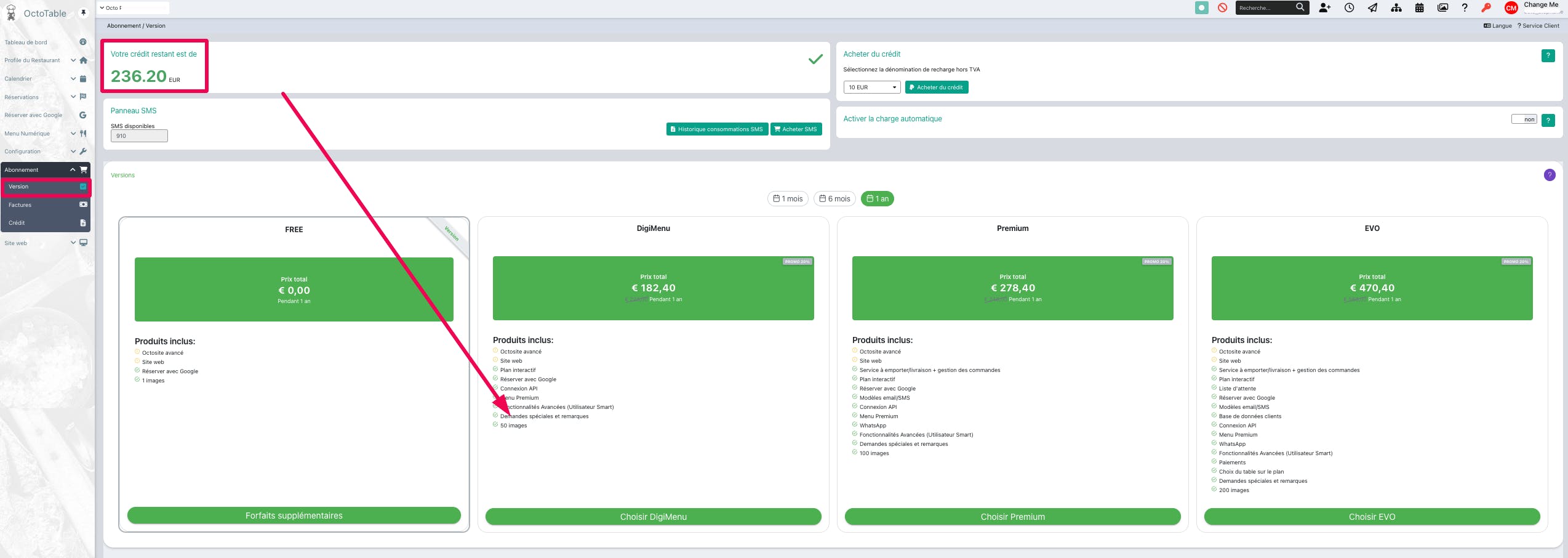The height and width of the screenshot is (558, 1568).
Task: Click the Choisir DigiMenu button
Action: [x=654, y=517]
